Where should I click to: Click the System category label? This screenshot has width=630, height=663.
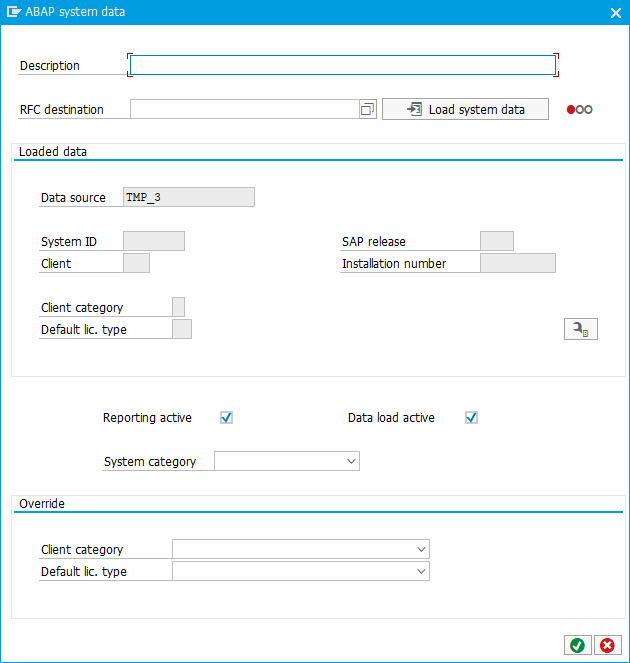(x=150, y=462)
